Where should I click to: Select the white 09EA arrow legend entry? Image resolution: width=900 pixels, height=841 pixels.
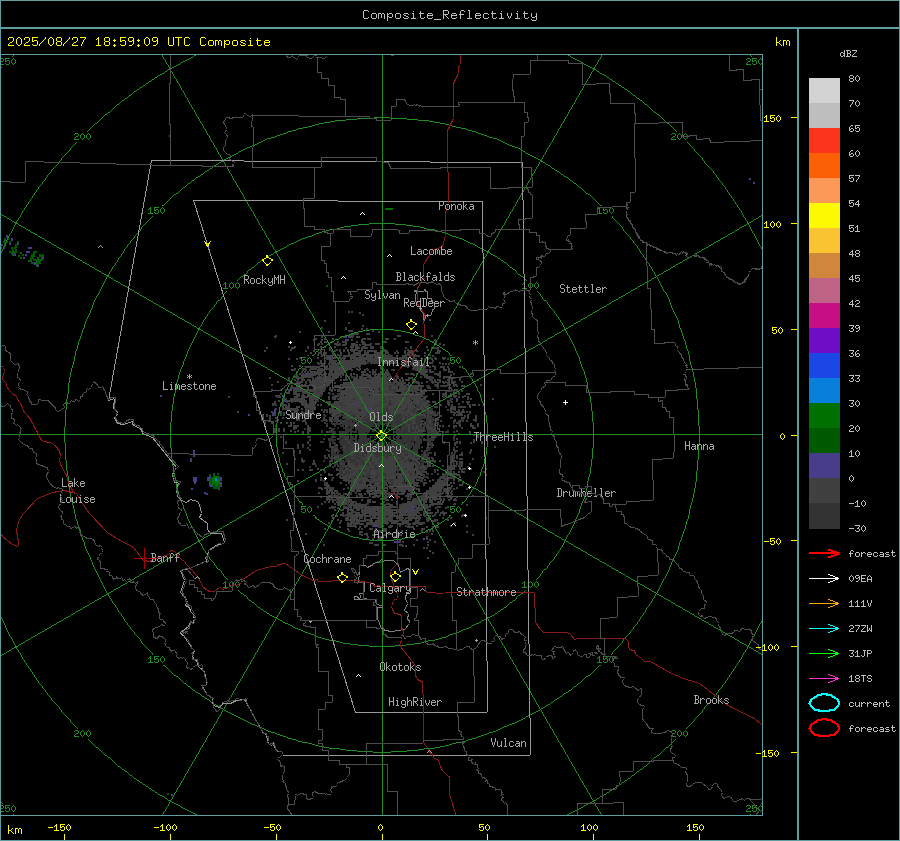click(824, 579)
